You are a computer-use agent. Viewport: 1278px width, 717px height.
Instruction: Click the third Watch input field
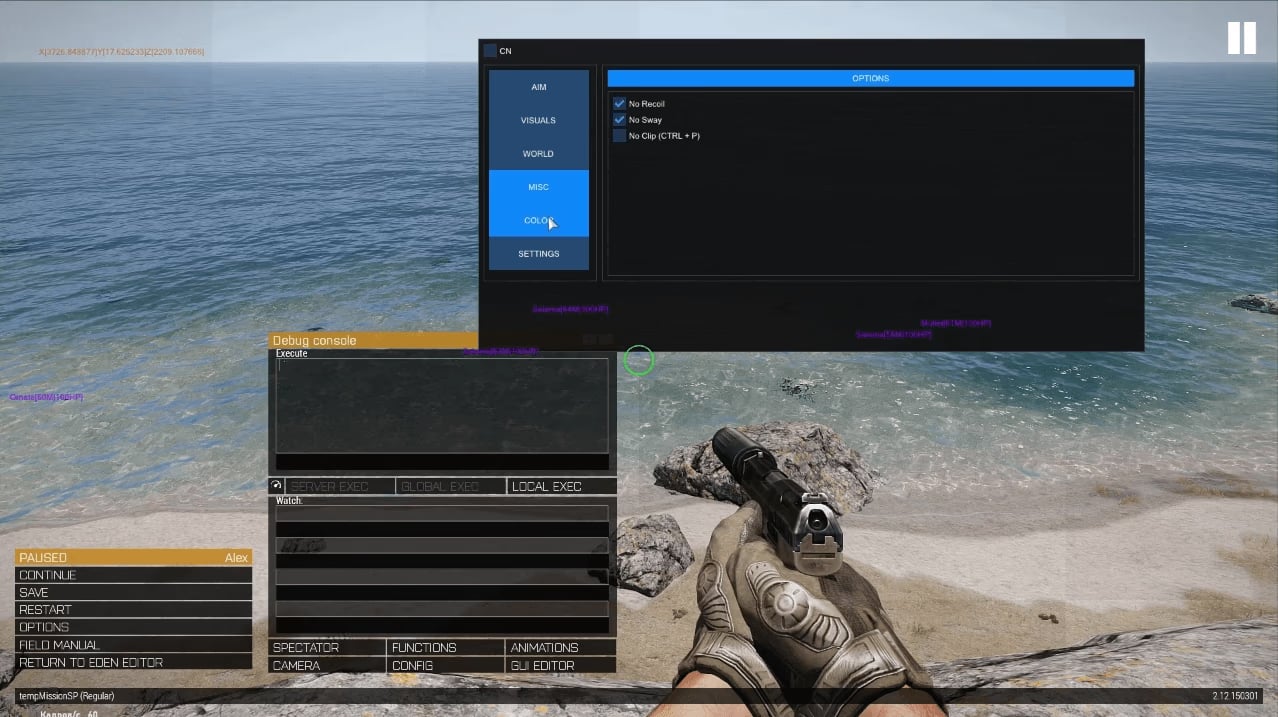tap(442, 577)
